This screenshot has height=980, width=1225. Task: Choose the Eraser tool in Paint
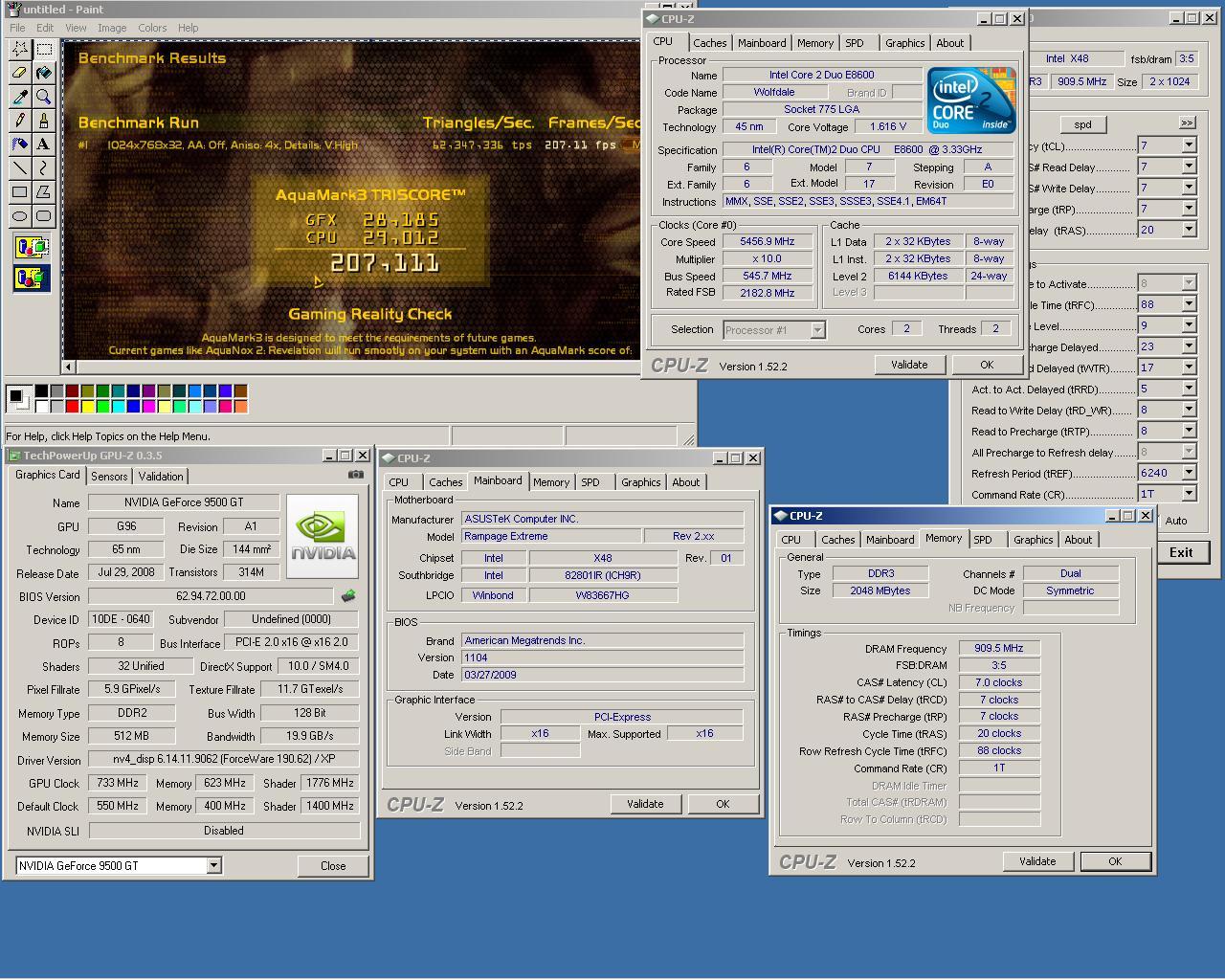click(19, 73)
